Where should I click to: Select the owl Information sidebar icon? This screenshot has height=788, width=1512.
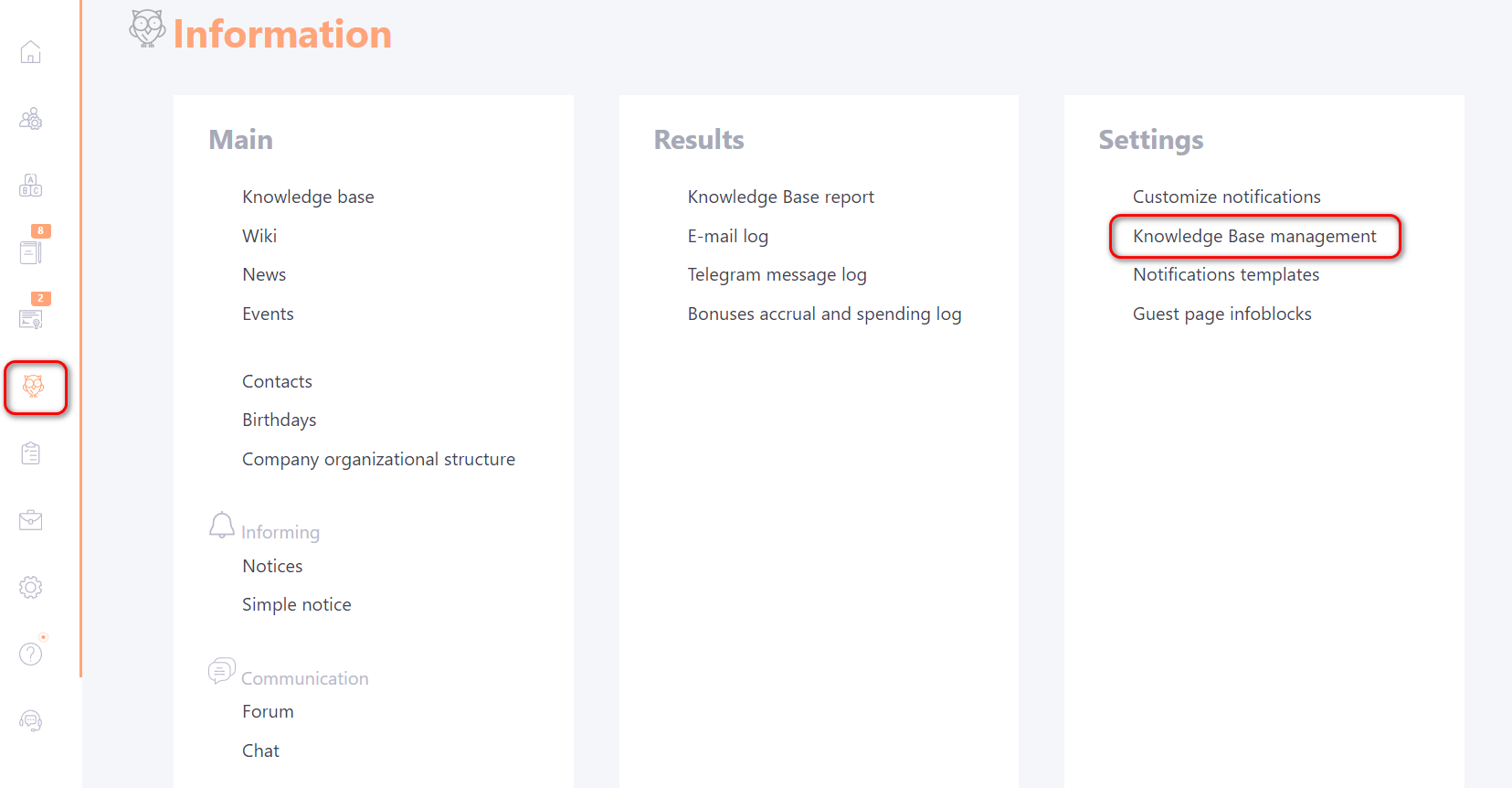click(34, 387)
